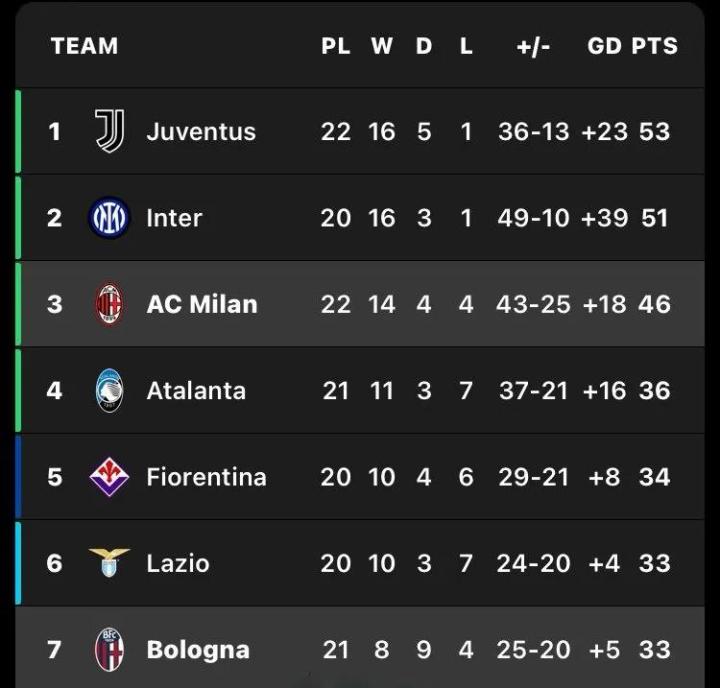Click the Atalanta club badge

click(109, 390)
